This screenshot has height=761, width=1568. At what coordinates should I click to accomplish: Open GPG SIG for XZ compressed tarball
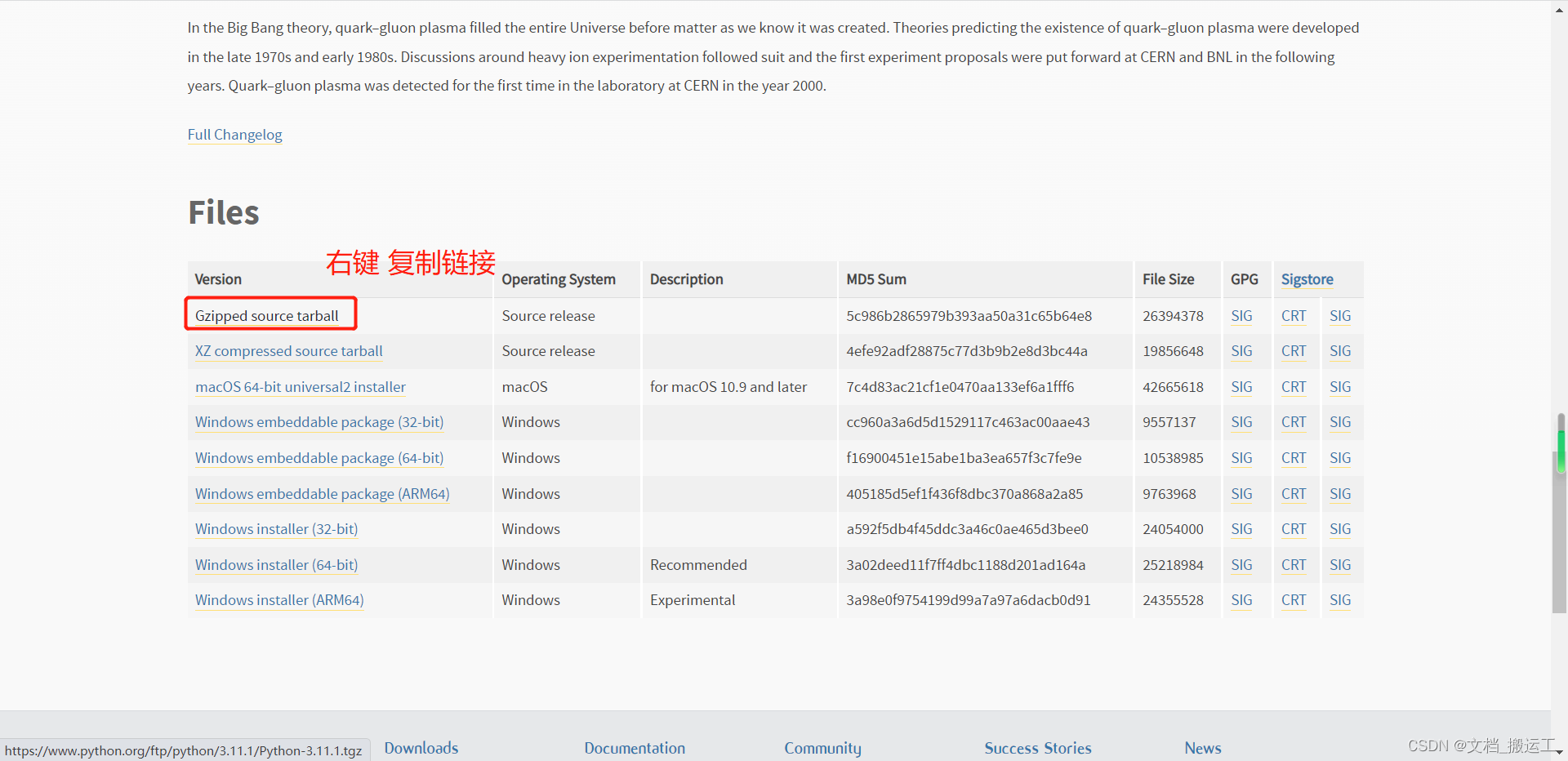[1241, 351]
